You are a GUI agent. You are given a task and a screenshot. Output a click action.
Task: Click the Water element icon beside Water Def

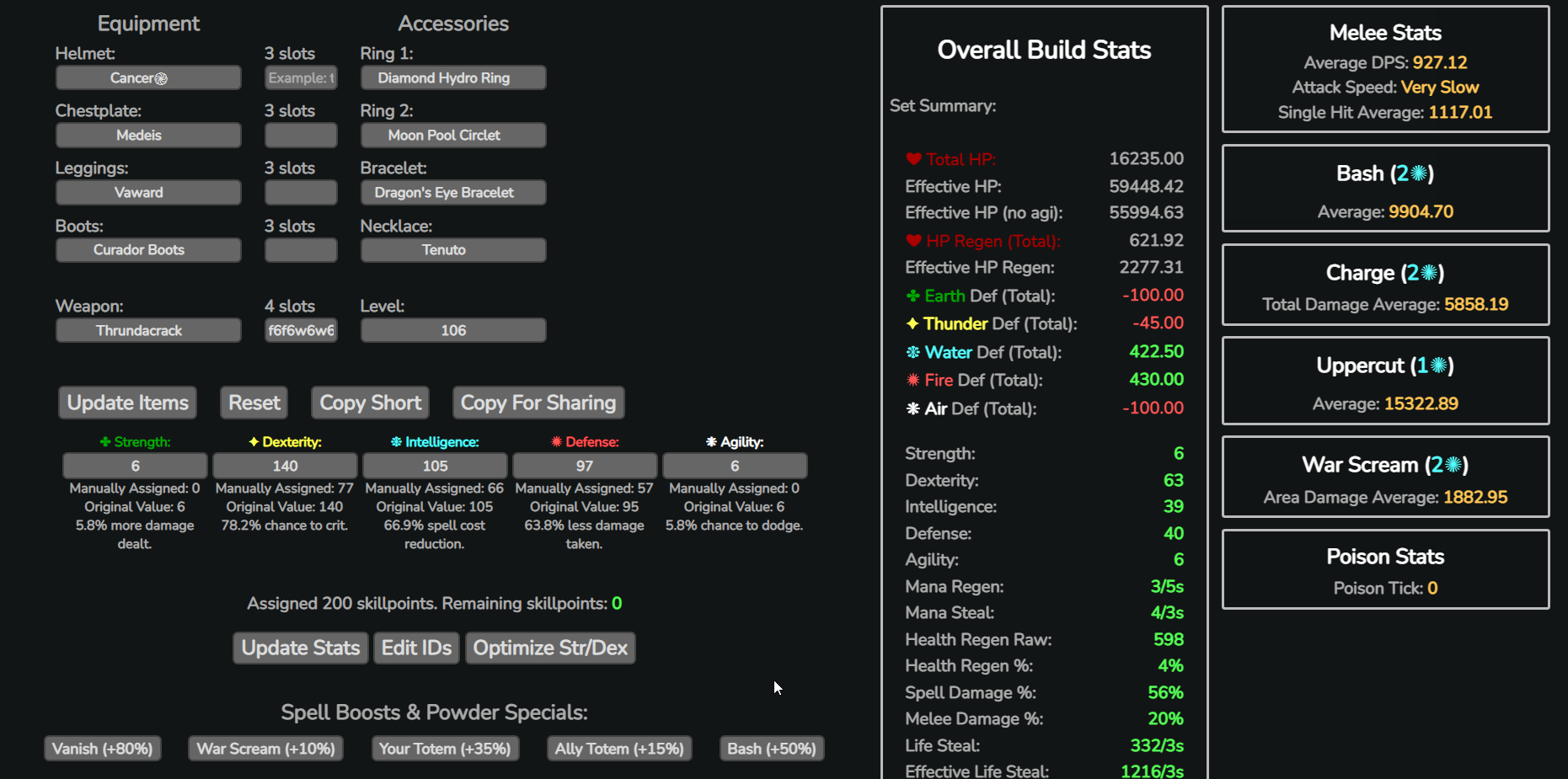click(x=912, y=352)
